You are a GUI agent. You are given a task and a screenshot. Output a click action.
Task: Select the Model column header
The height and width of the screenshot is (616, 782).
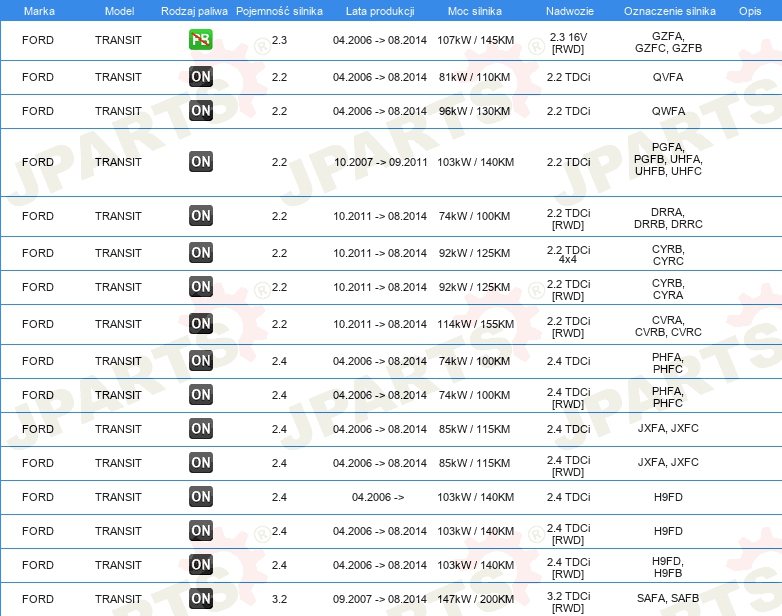119,11
